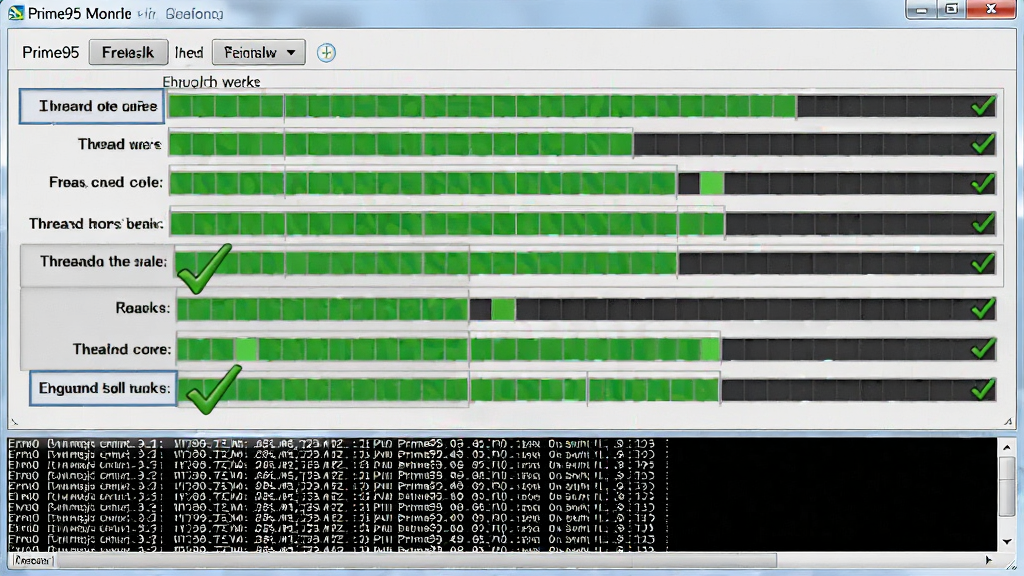
Task: Select the 'Ihreard ote oorее' row label
Action: (91, 106)
